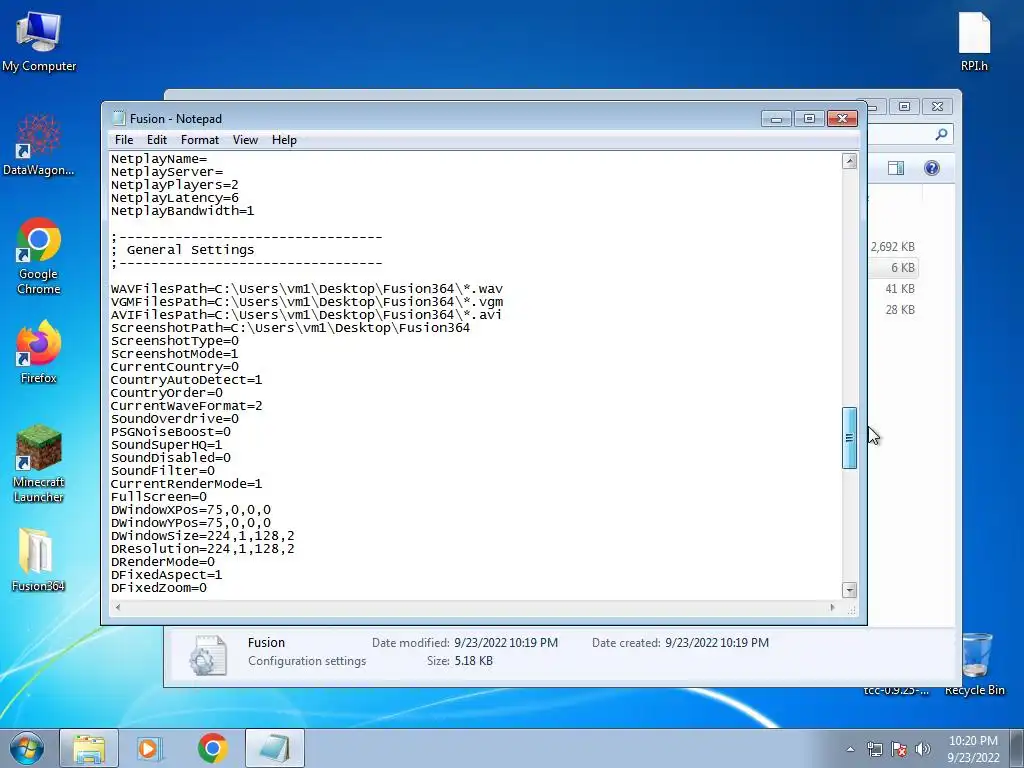The image size is (1024, 768).
Task: Click Explorer window search magnifier icon
Action: (941, 134)
